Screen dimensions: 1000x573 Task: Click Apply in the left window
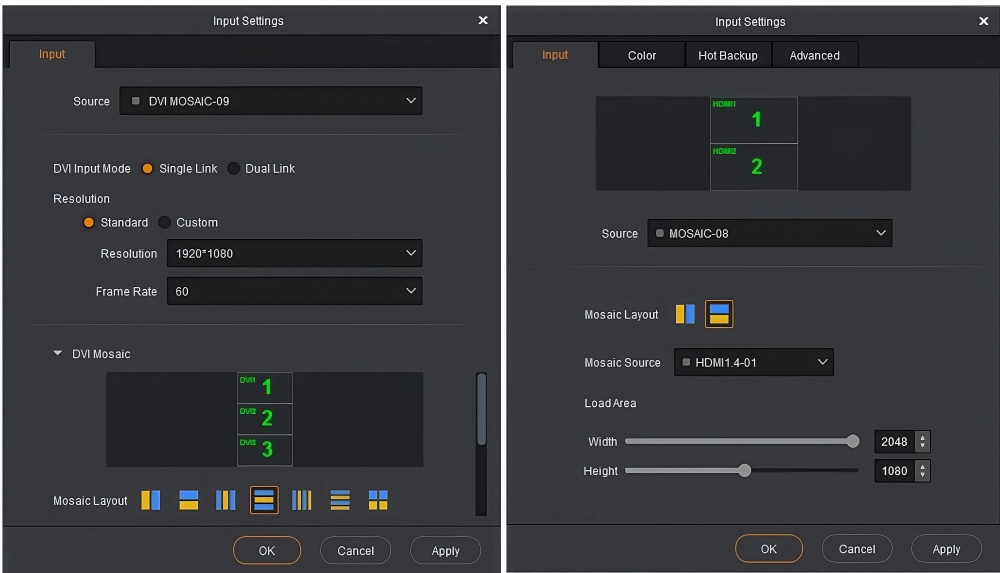click(x=445, y=550)
